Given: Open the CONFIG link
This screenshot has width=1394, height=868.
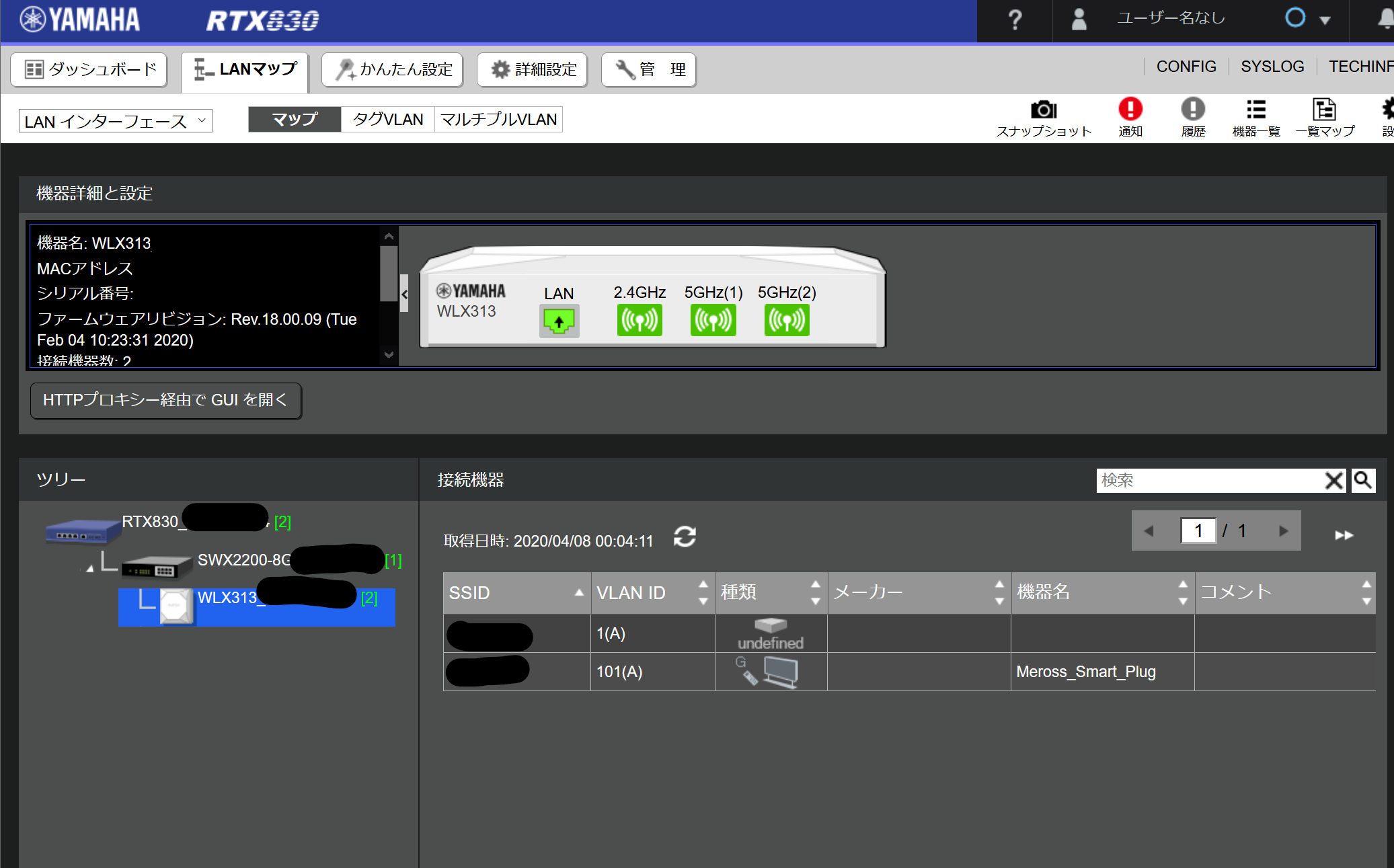Looking at the screenshot, I should [x=1186, y=67].
